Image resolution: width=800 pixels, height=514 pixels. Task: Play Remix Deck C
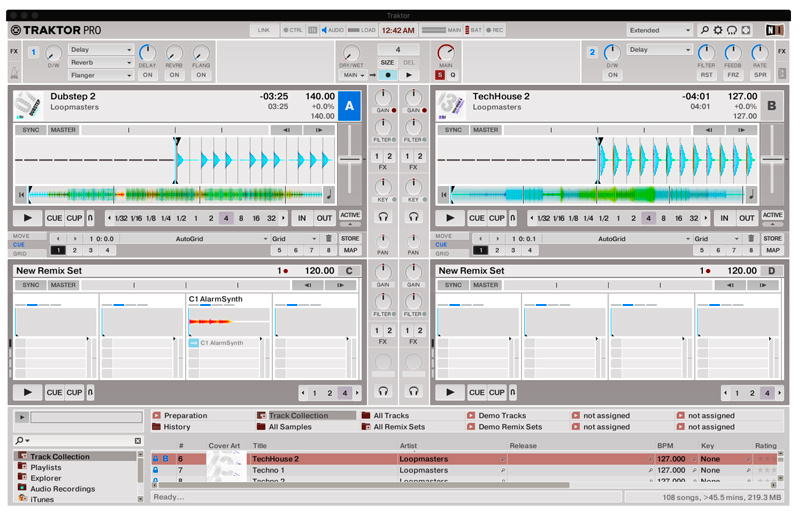(28, 392)
